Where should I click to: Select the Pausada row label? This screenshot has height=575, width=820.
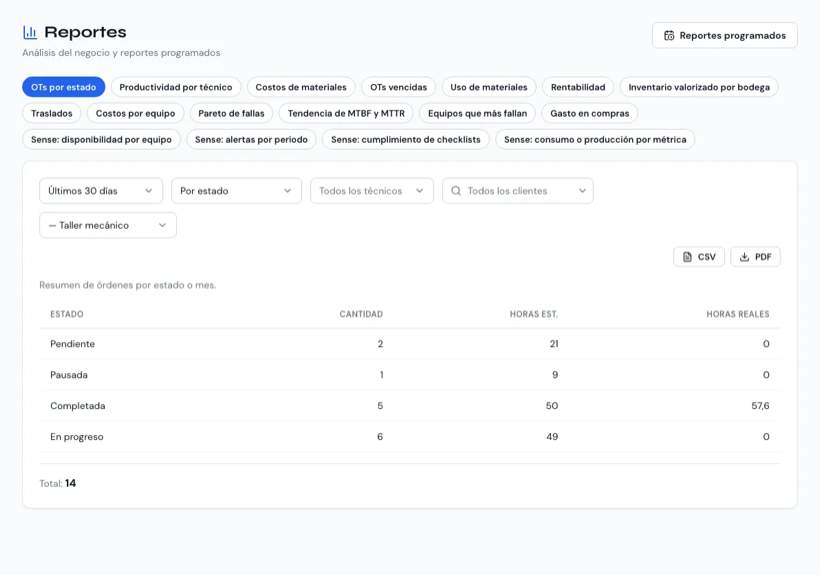pos(69,375)
